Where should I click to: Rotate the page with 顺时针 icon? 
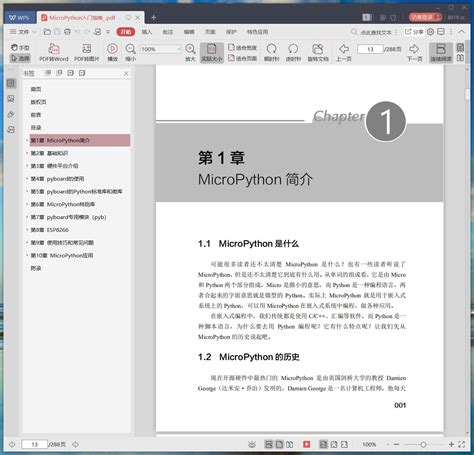(x=272, y=52)
